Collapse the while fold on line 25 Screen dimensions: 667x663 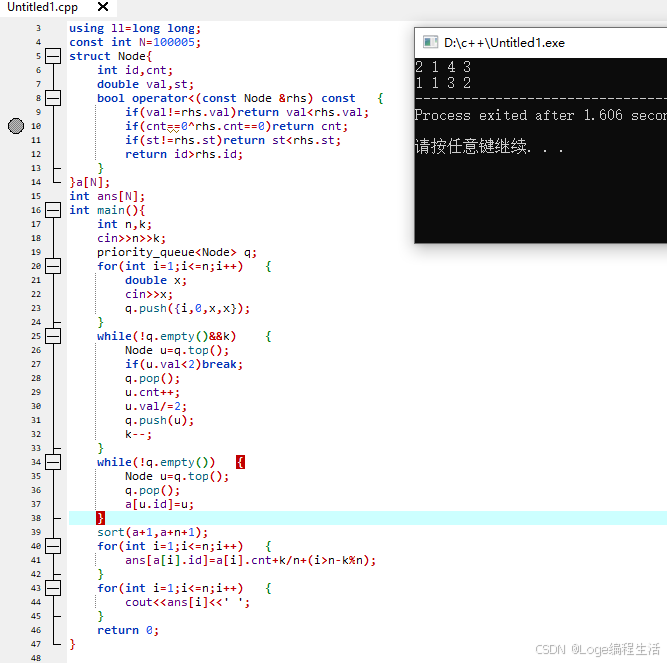[53, 336]
